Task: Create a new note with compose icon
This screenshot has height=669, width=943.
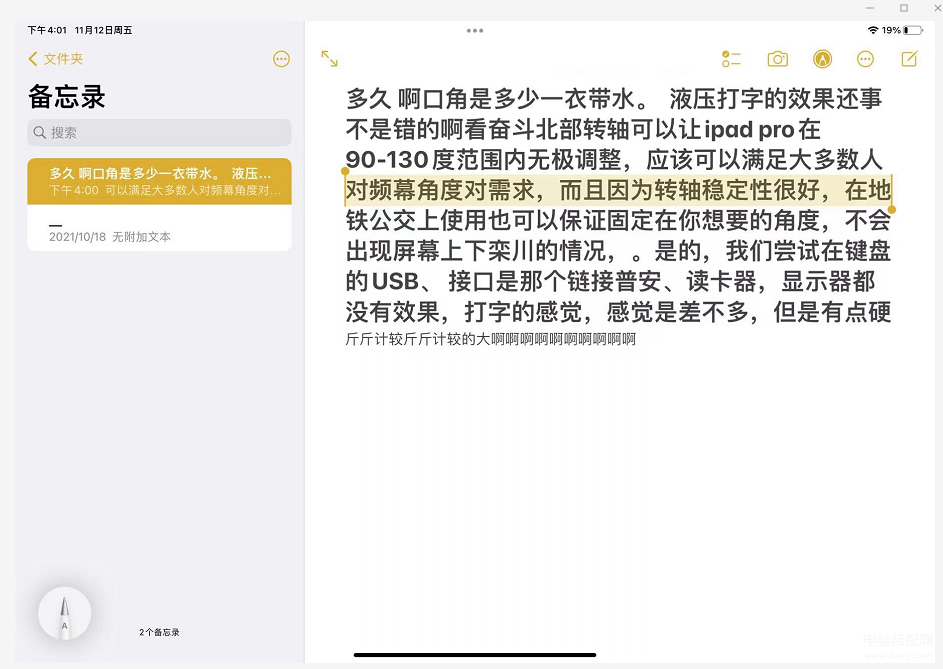Action: click(909, 59)
